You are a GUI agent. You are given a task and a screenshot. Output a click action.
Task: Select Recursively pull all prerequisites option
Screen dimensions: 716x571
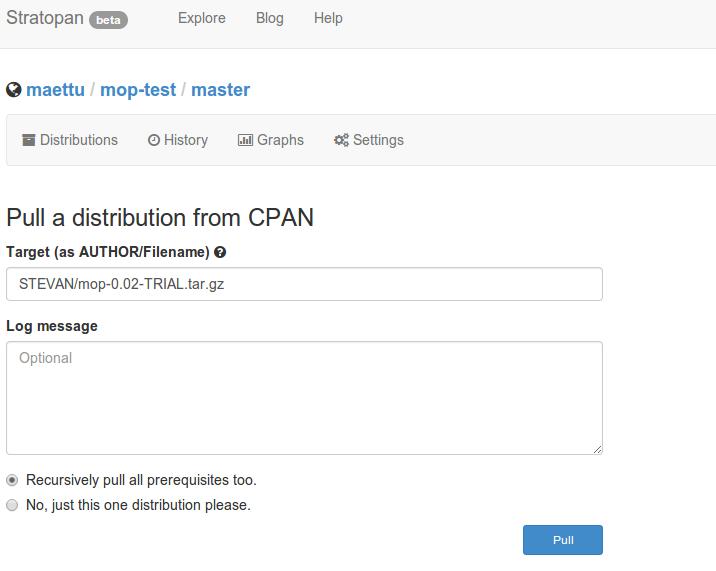(x=12, y=480)
